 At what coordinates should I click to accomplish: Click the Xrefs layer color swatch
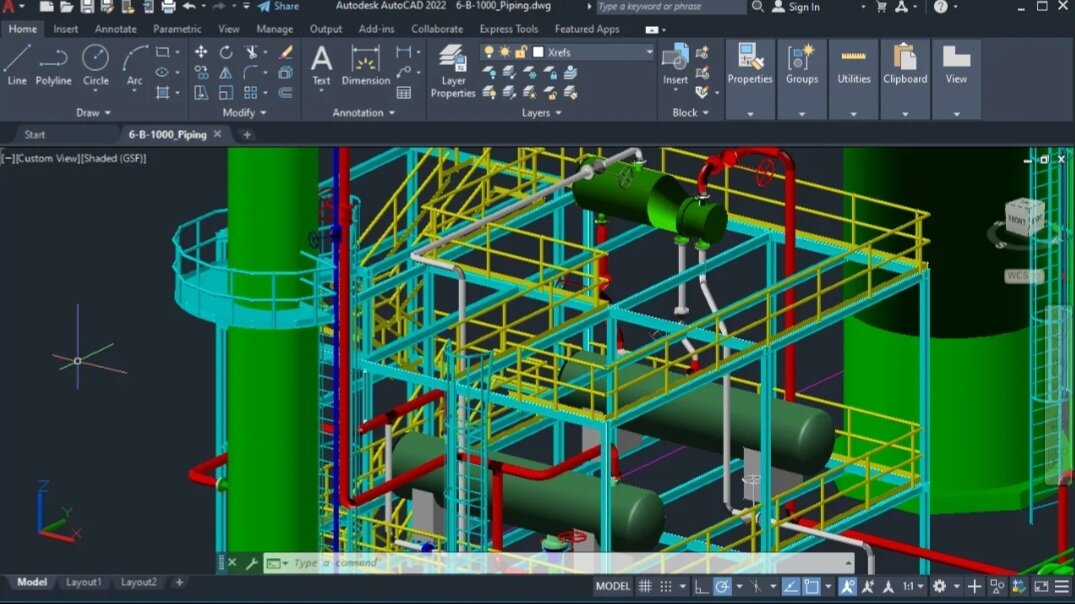tap(538, 52)
